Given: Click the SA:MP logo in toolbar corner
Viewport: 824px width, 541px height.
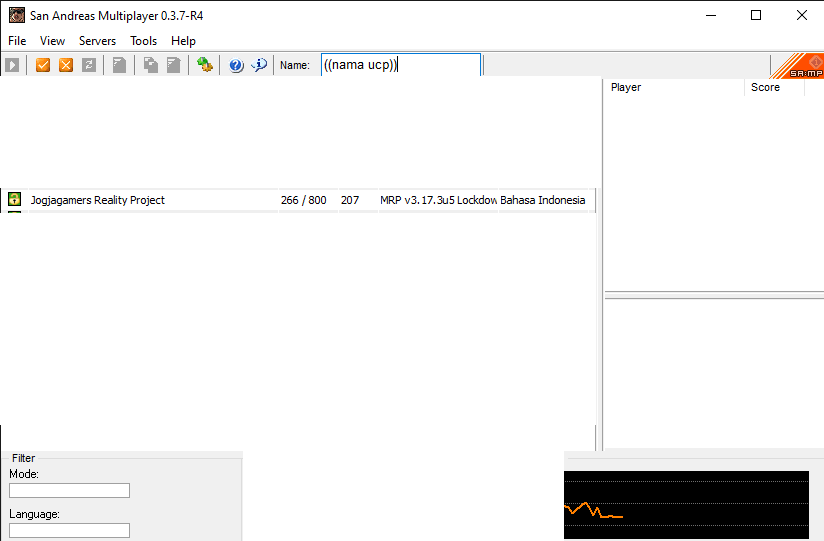Looking at the screenshot, I should (799, 66).
